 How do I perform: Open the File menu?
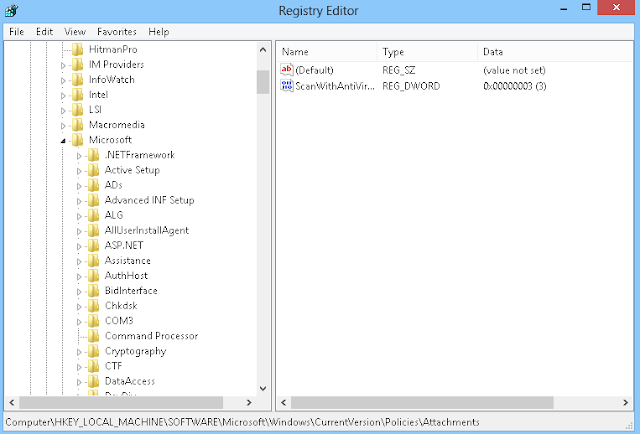17,31
